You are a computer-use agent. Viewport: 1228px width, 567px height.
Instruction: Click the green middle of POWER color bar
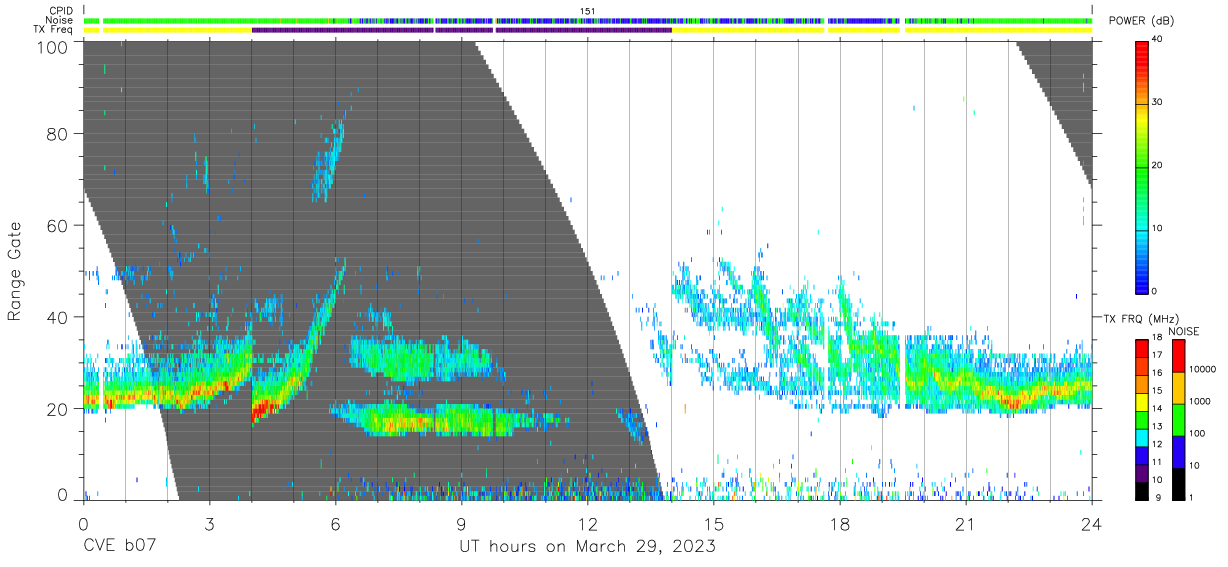1143,166
